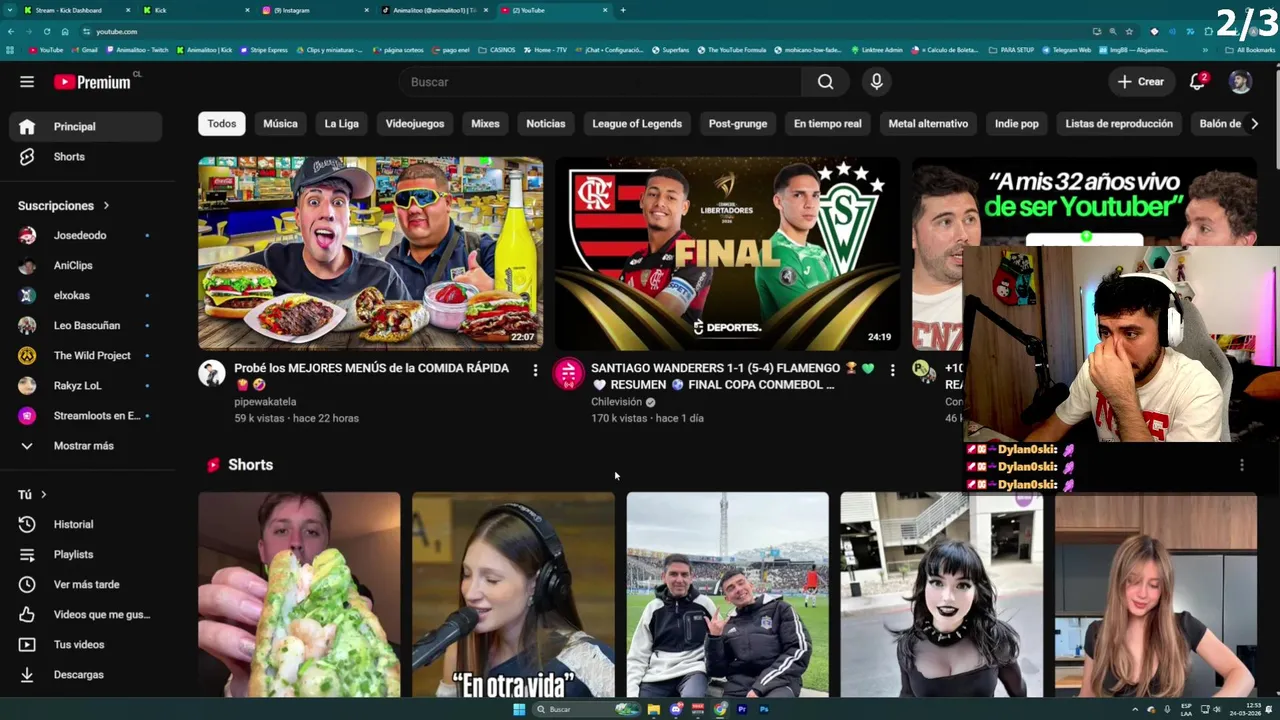Click the Crear button

(x=1140, y=82)
